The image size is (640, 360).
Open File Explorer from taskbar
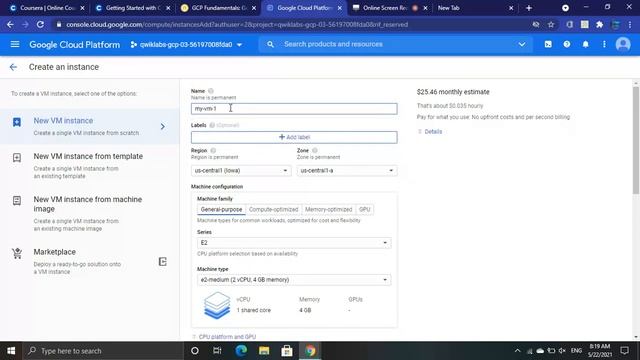coord(264,351)
